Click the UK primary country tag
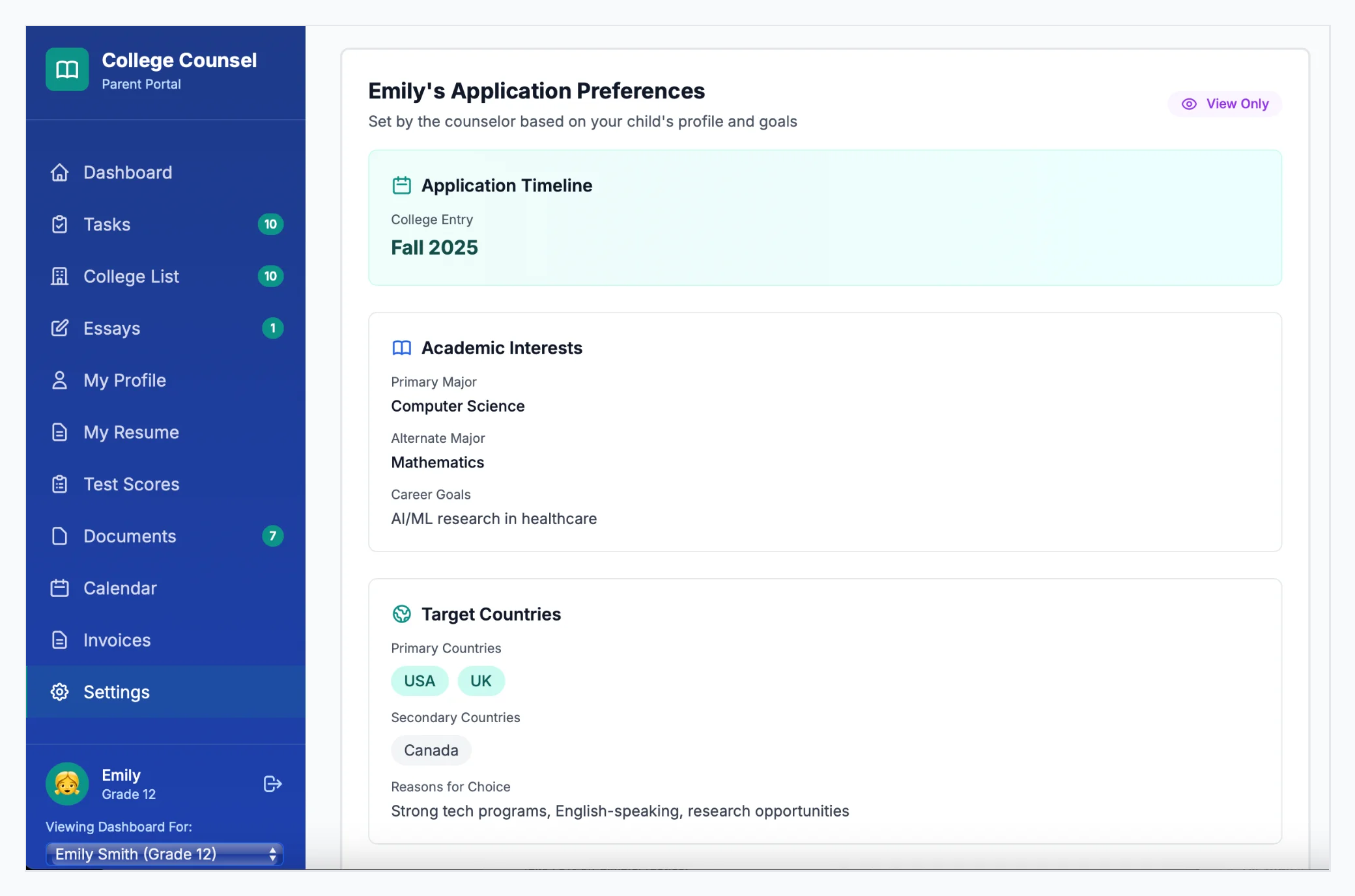Viewport: 1355px width, 896px height. tap(481, 681)
